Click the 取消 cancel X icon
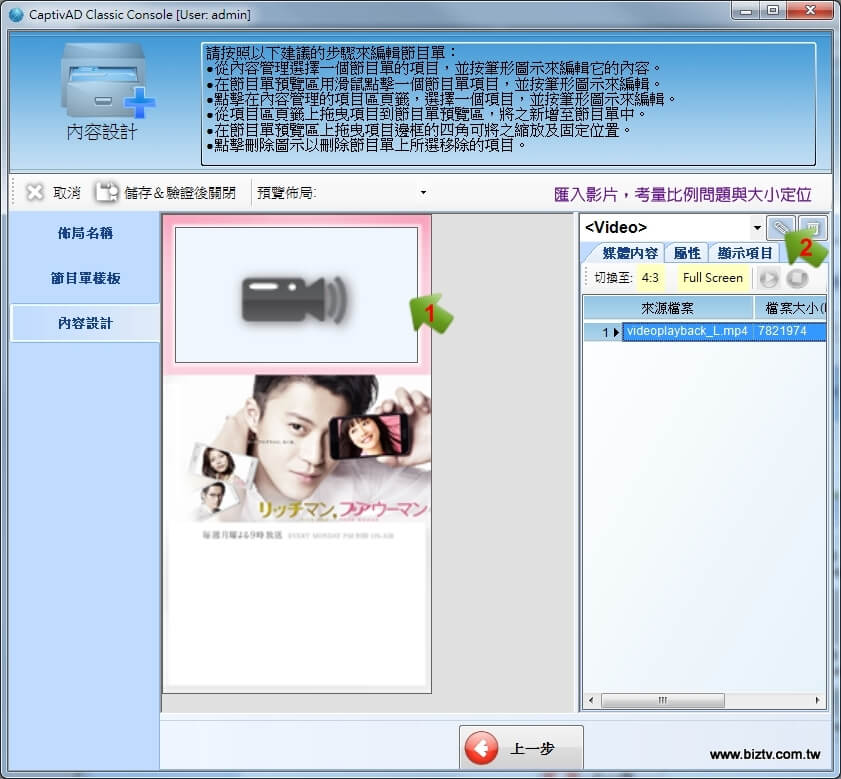841x779 pixels. click(x=35, y=192)
